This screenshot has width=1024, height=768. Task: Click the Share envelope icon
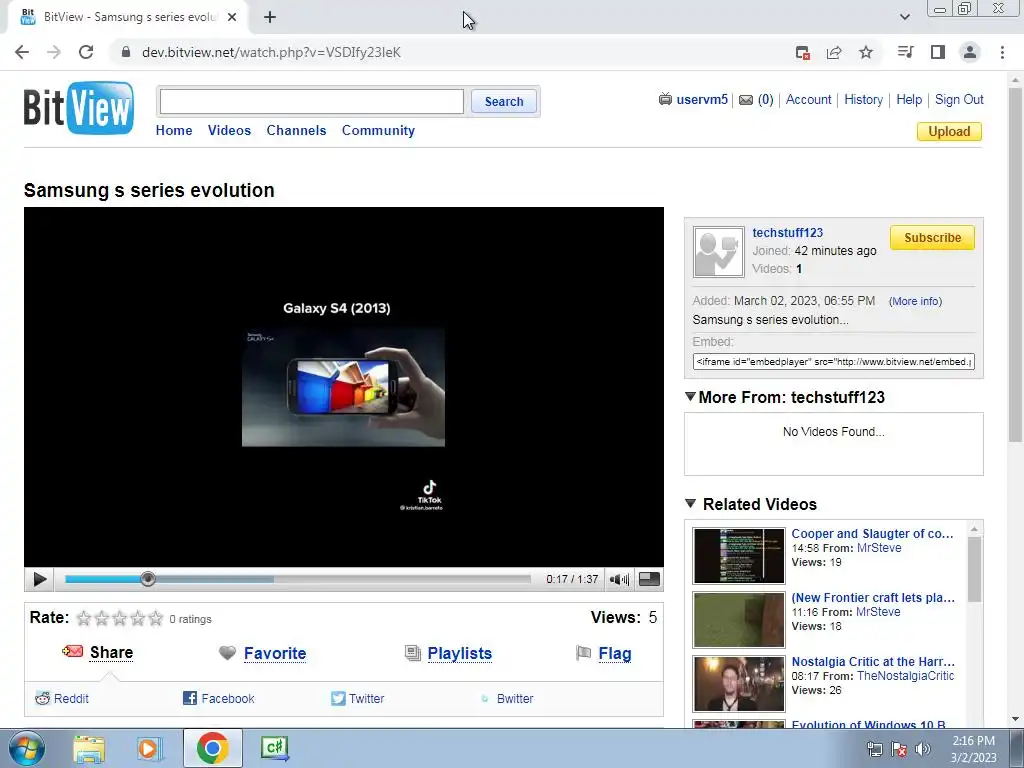[72, 652]
